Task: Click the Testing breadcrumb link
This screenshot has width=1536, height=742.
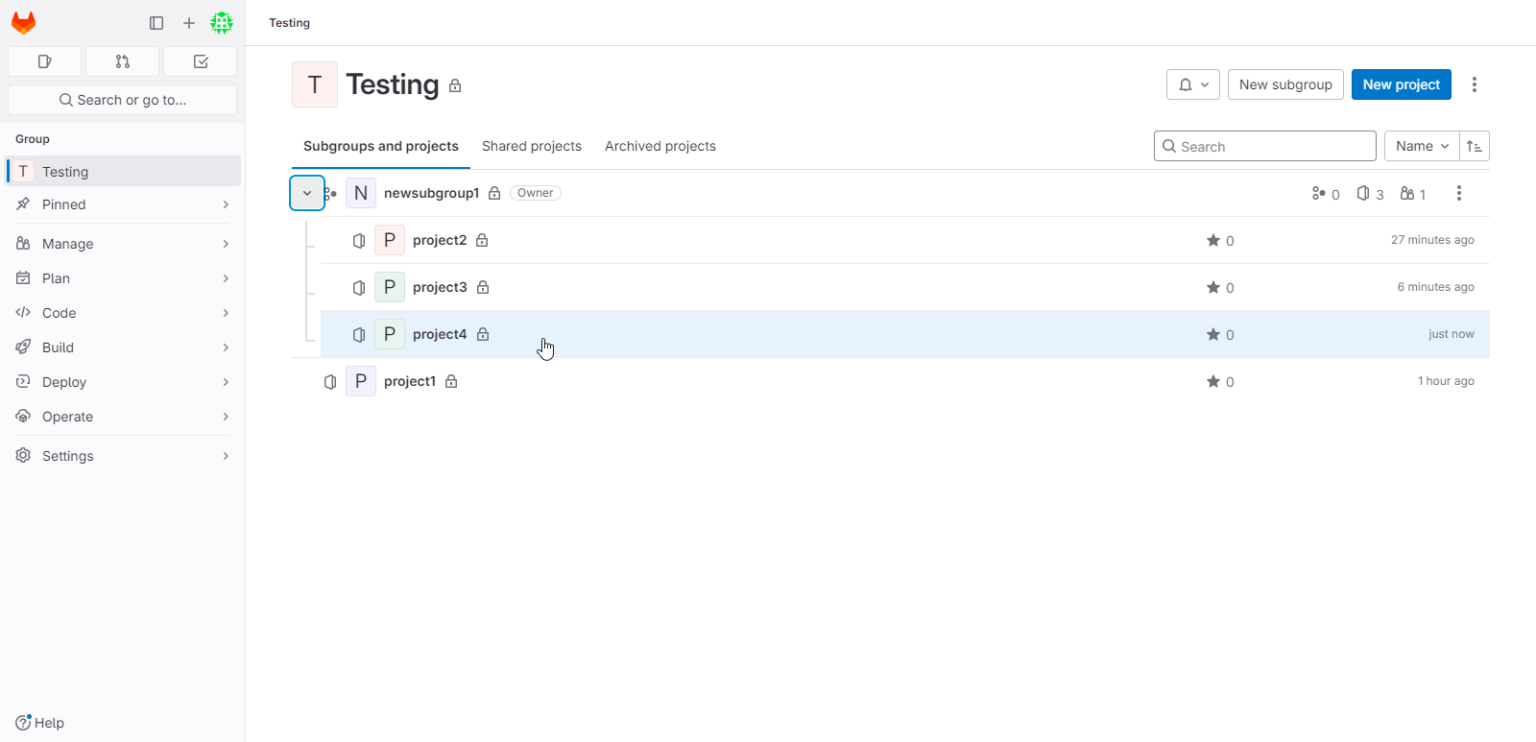Action: point(289,23)
